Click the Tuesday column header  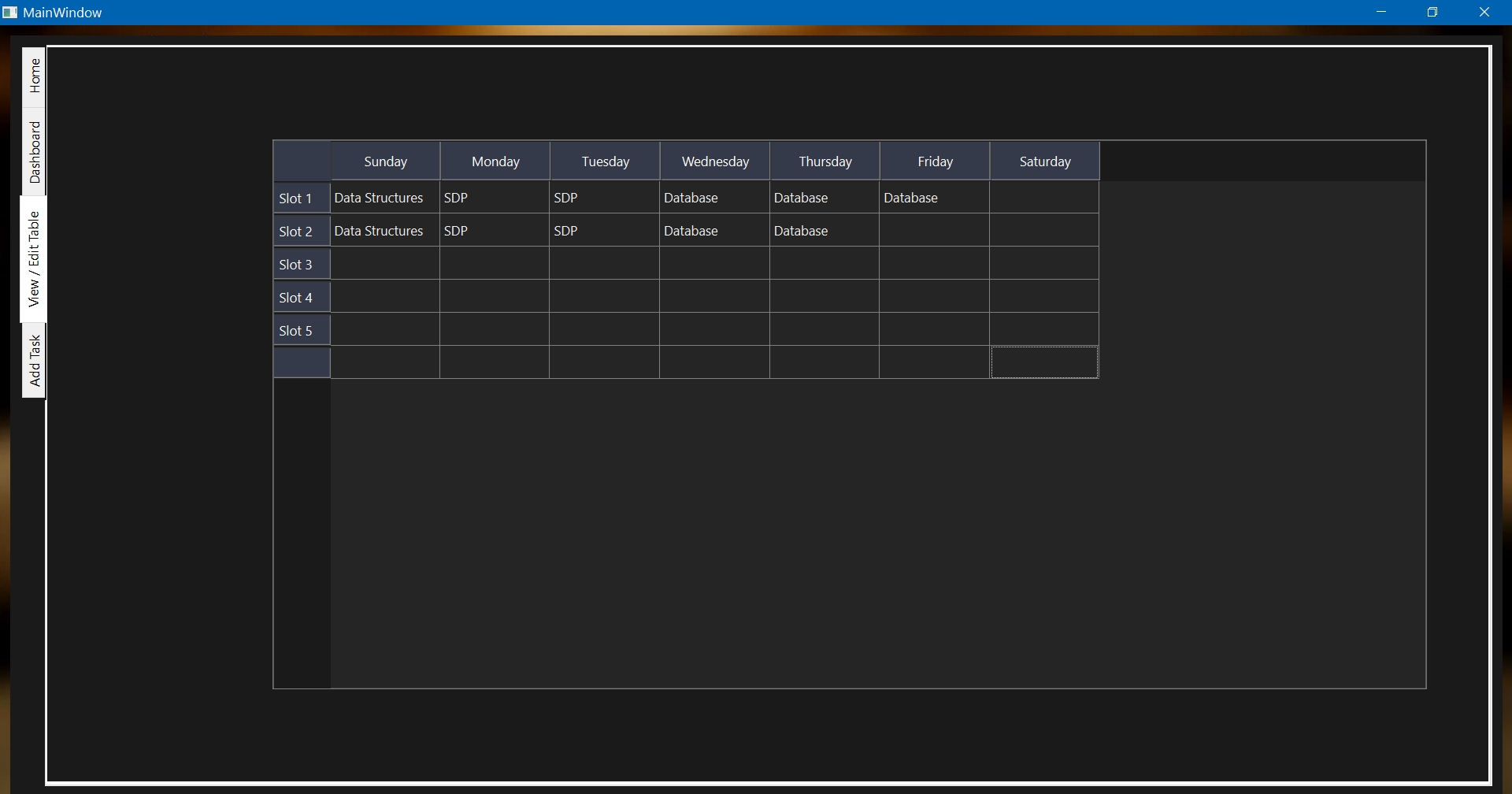(605, 161)
